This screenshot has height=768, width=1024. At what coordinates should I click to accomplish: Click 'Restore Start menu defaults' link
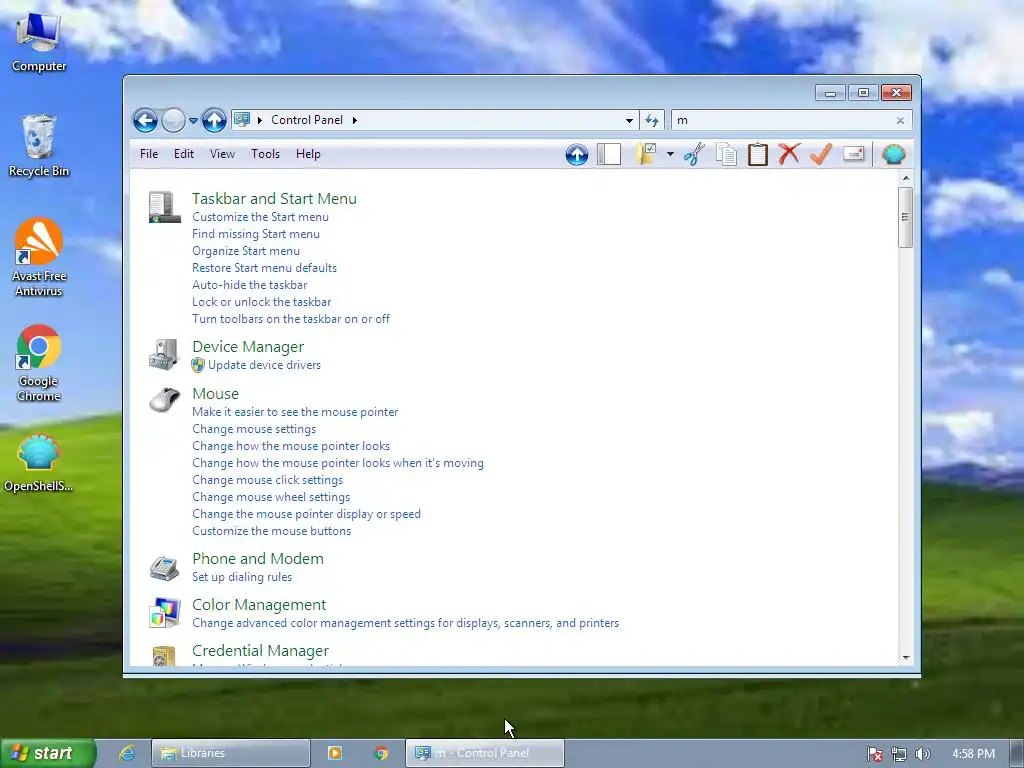(x=264, y=268)
